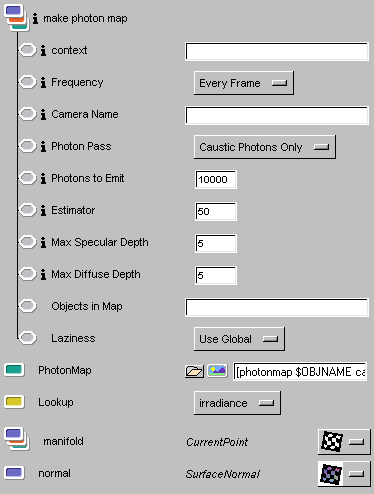Click the Max Diffuse Depth label
The width and height of the screenshot is (374, 494).
tap(96, 275)
